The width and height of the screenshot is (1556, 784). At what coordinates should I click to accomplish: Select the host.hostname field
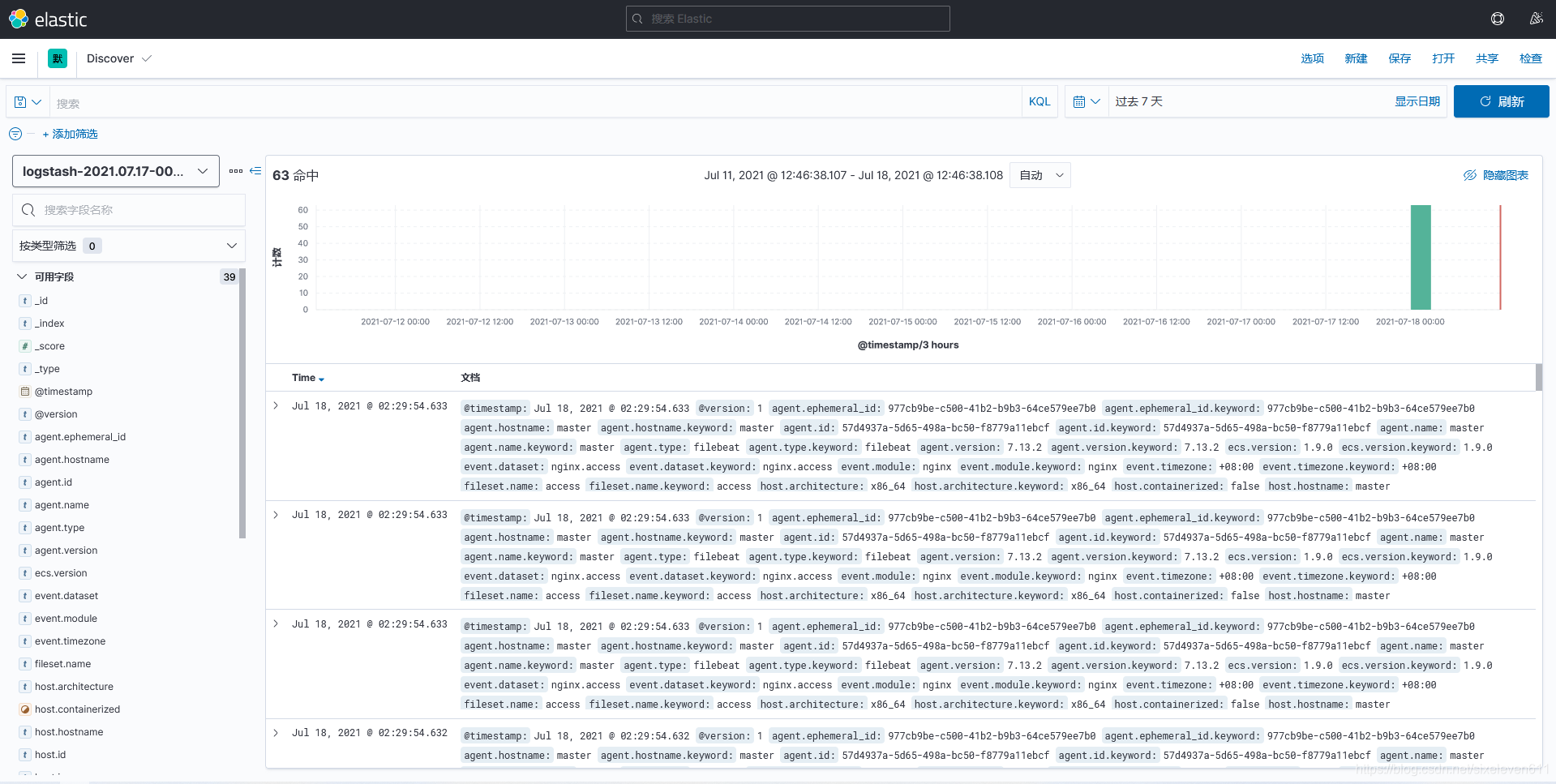point(69,732)
